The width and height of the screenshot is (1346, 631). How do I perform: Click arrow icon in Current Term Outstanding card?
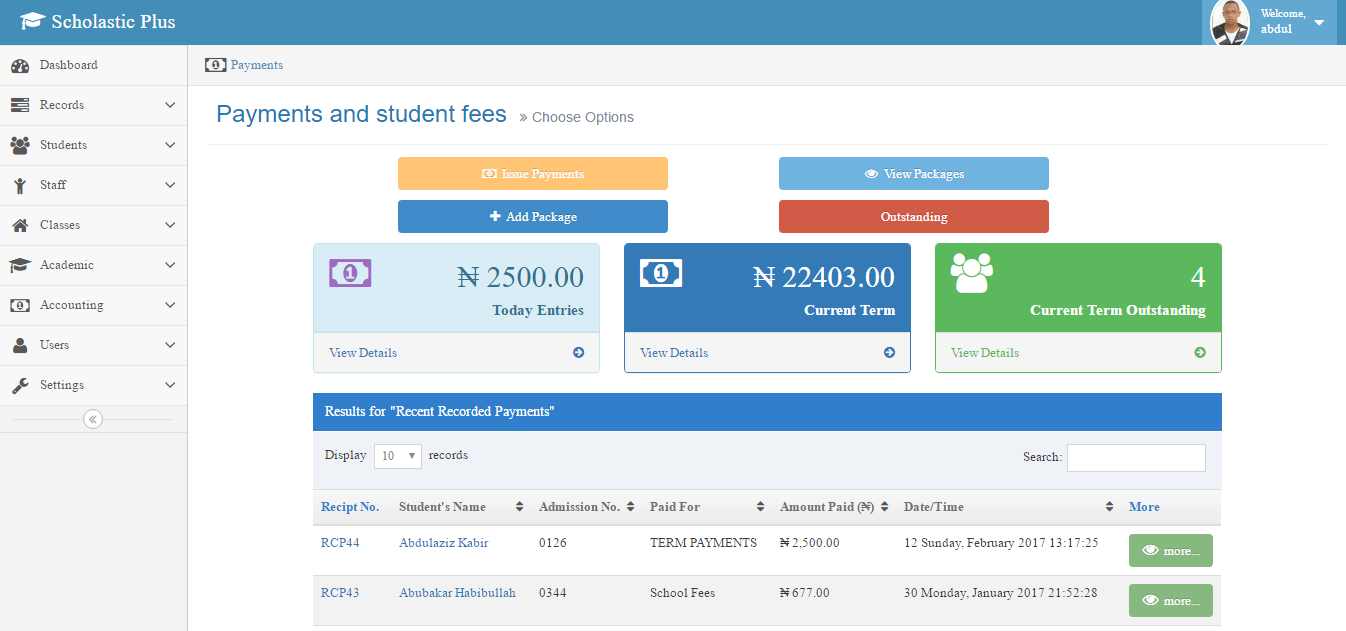click(1200, 353)
